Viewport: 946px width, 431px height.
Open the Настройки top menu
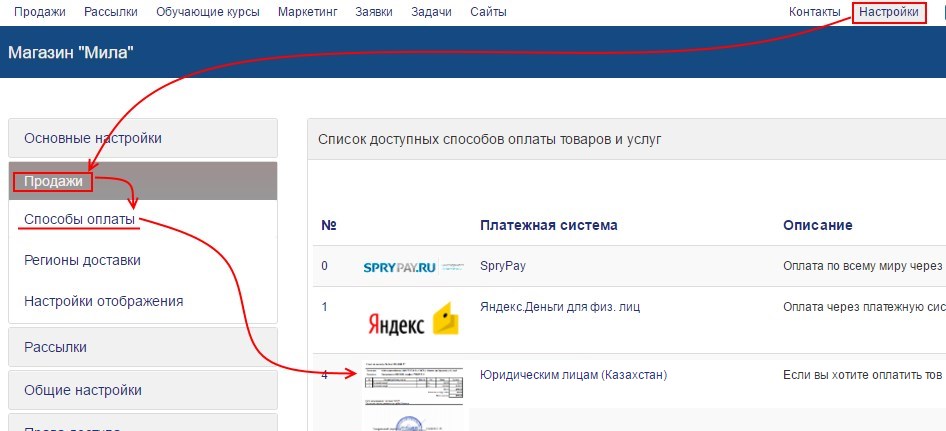click(x=889, y=12)
